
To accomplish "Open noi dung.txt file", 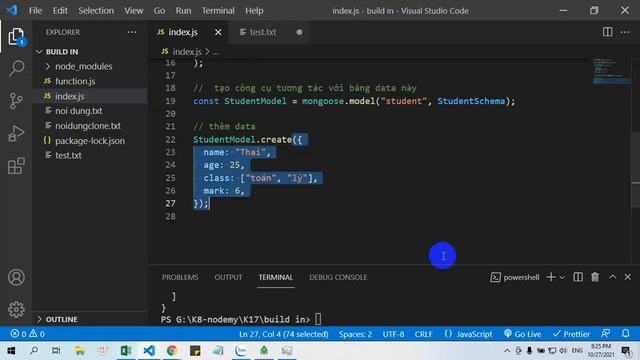I will (x=78, y=111).
